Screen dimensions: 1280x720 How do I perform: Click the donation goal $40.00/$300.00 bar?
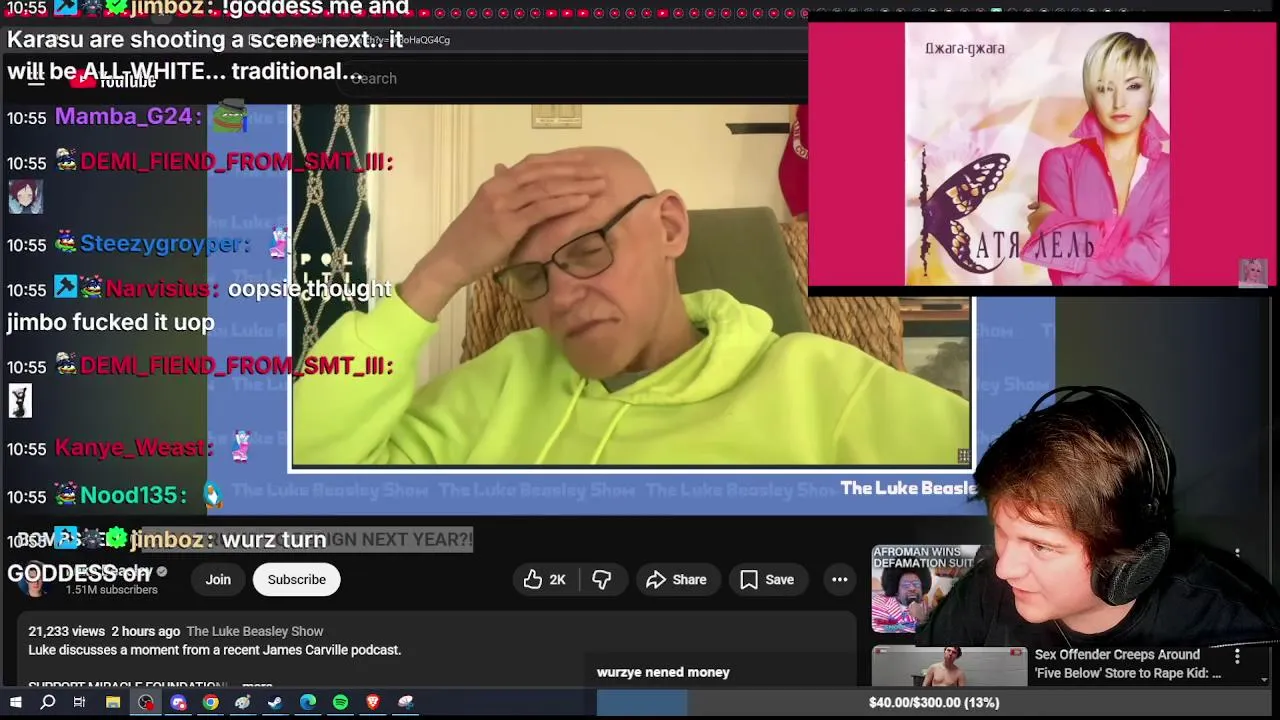[x=932, y=703]
